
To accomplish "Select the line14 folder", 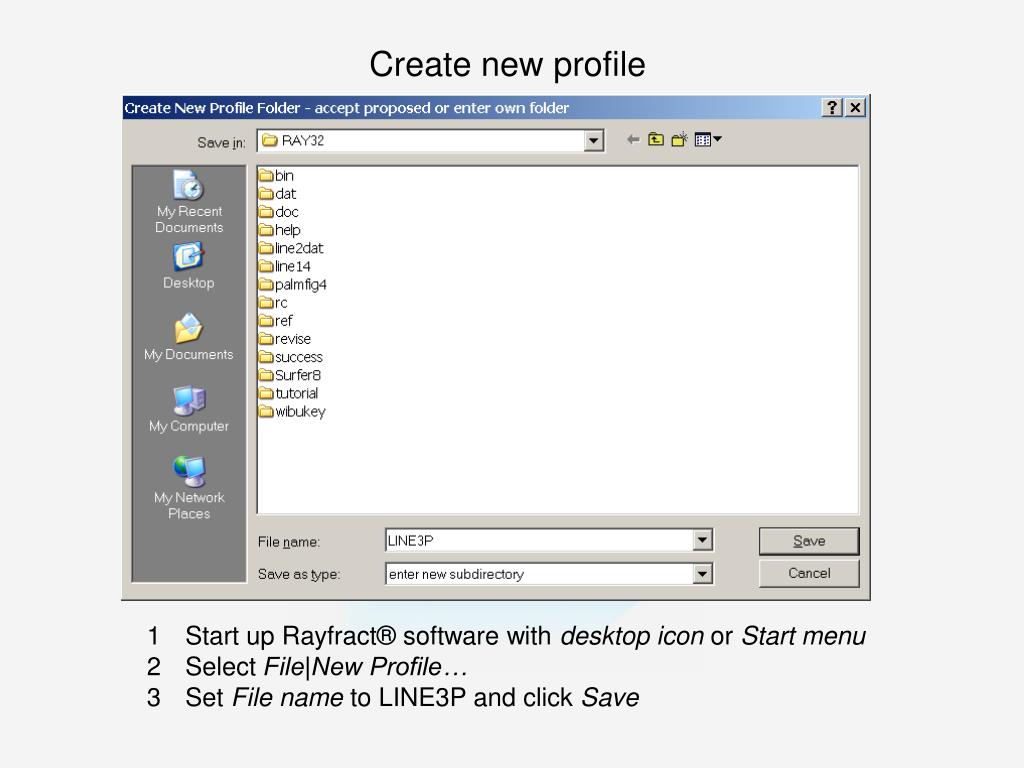I will click(285, 266).
